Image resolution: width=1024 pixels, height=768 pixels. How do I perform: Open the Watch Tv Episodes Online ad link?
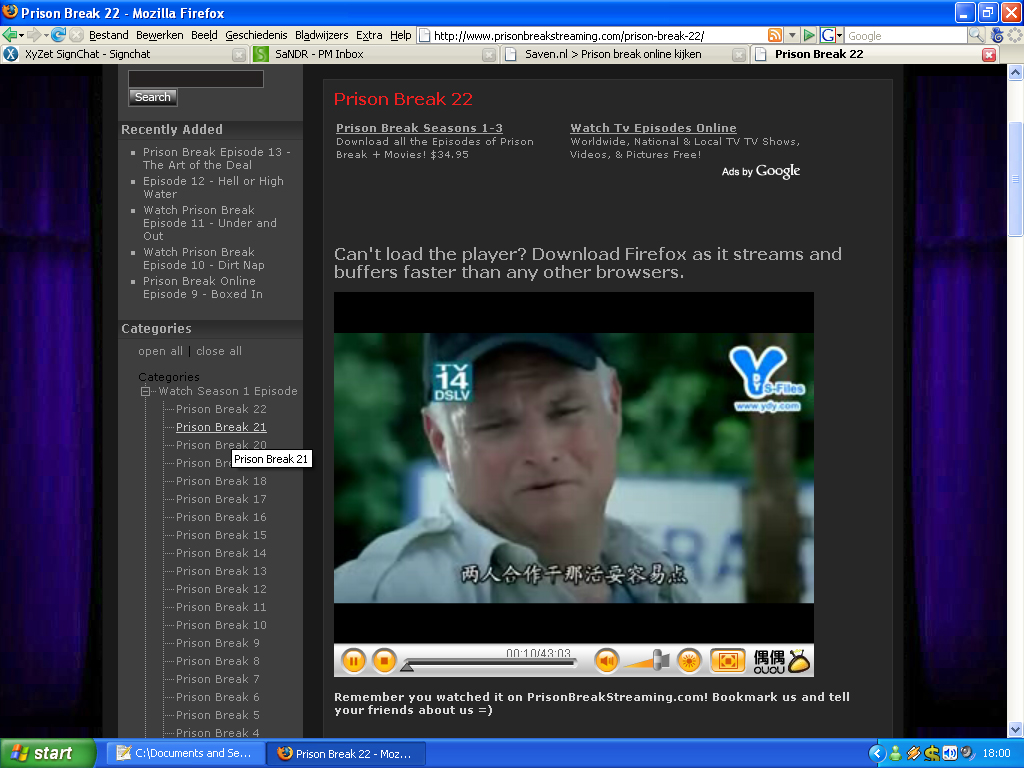tap(653, 128)
